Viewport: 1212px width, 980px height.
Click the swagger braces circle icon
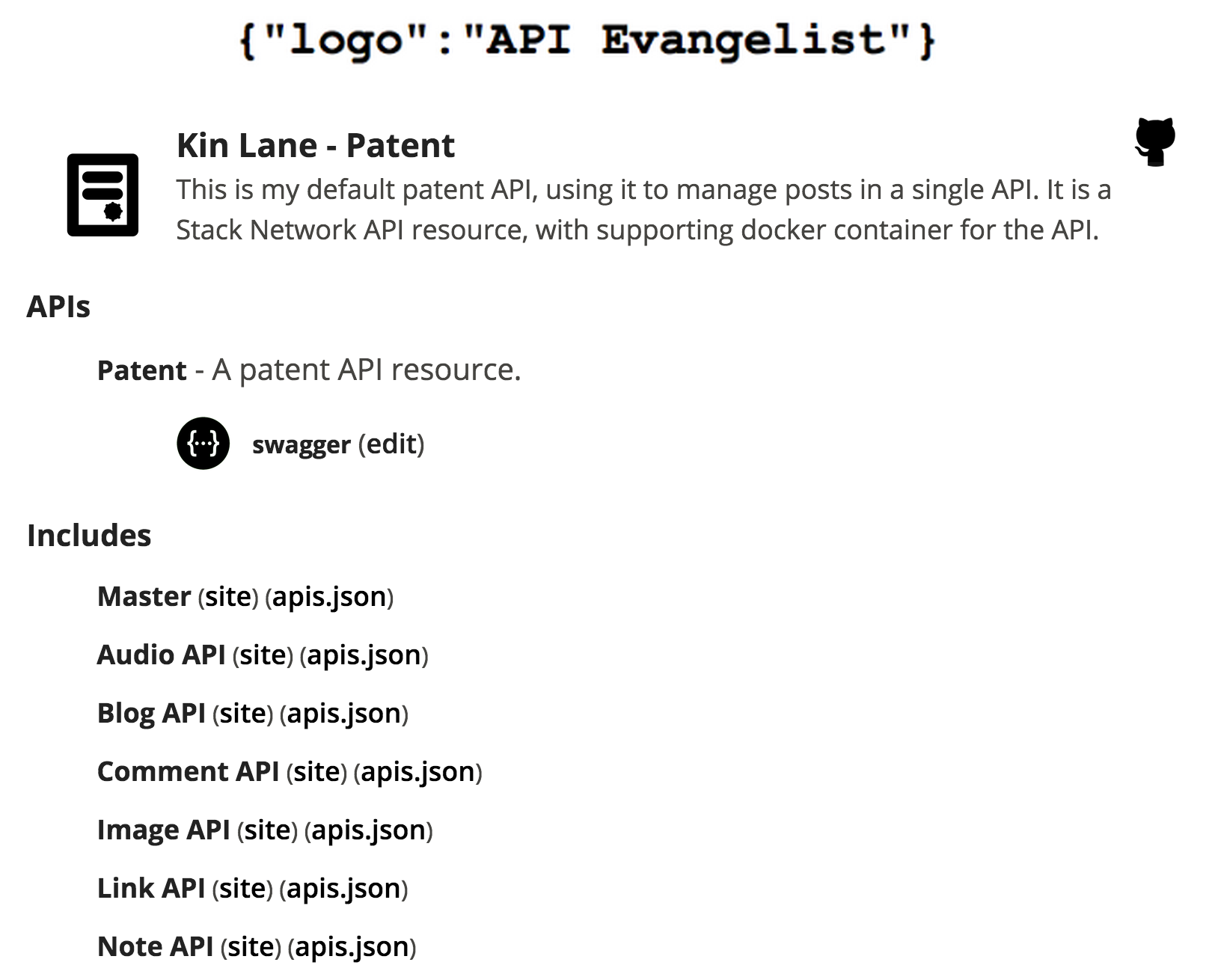(x=203, y=444)
